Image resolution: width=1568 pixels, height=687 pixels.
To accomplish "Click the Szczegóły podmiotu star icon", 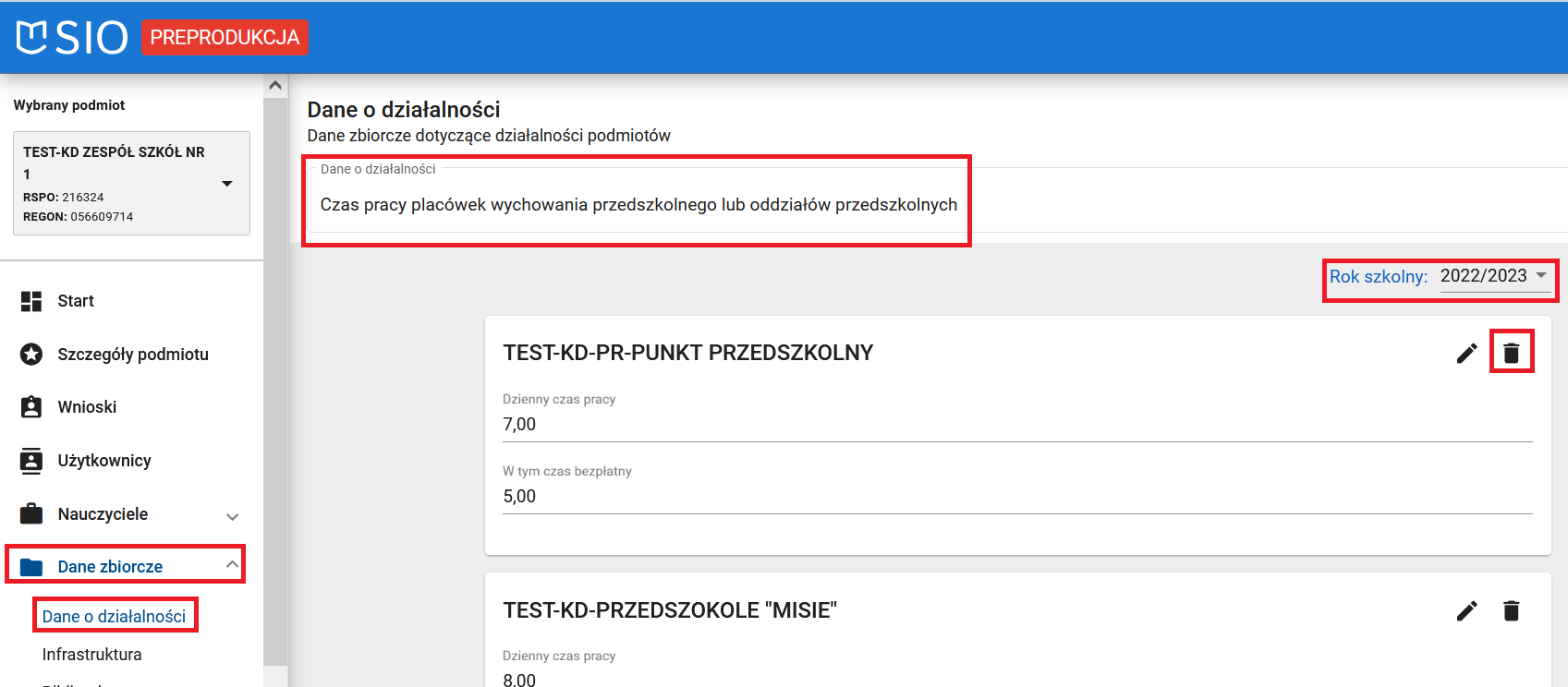I will tap(31, 355).
